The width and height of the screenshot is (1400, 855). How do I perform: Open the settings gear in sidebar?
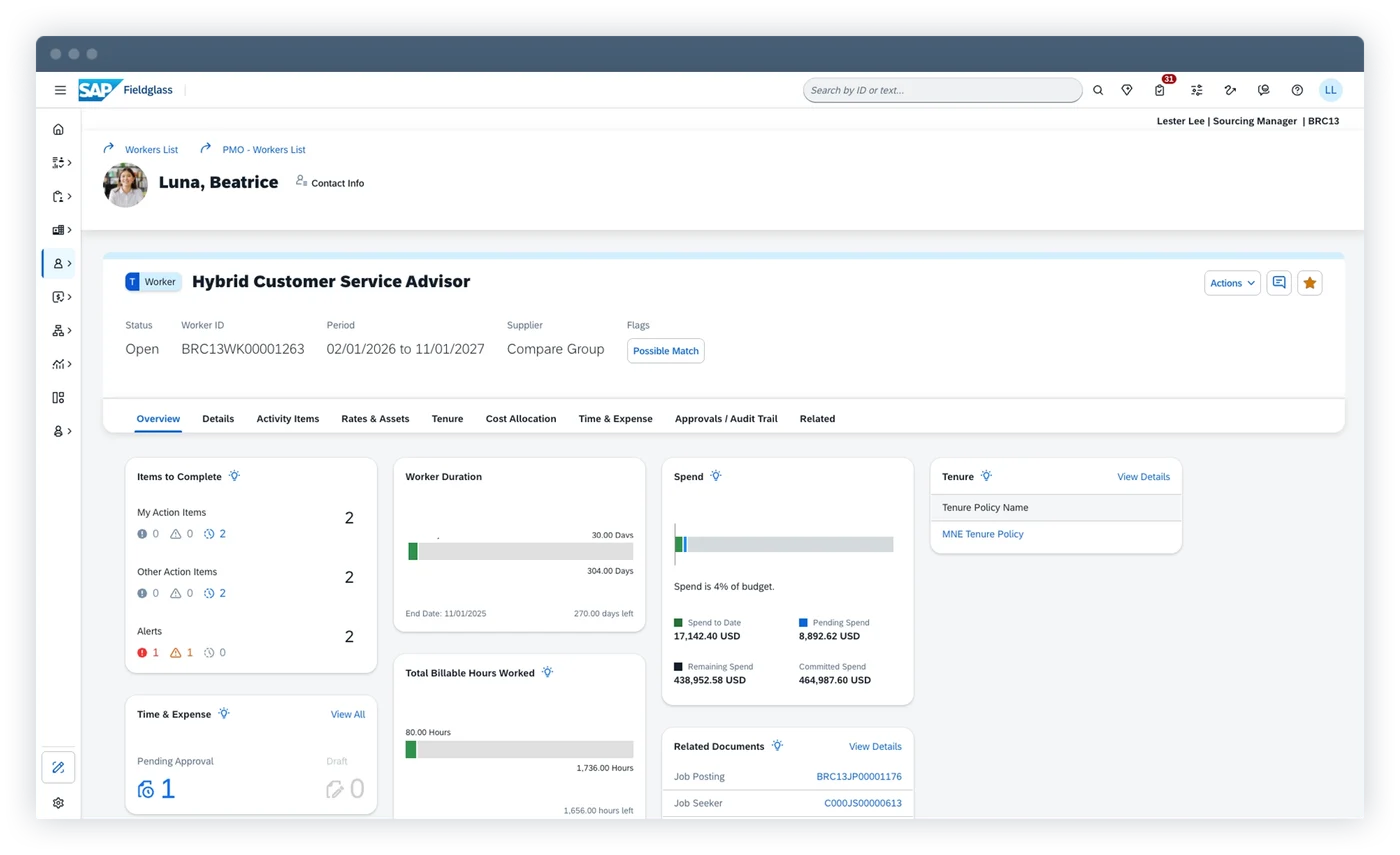[x=58, y=803]
